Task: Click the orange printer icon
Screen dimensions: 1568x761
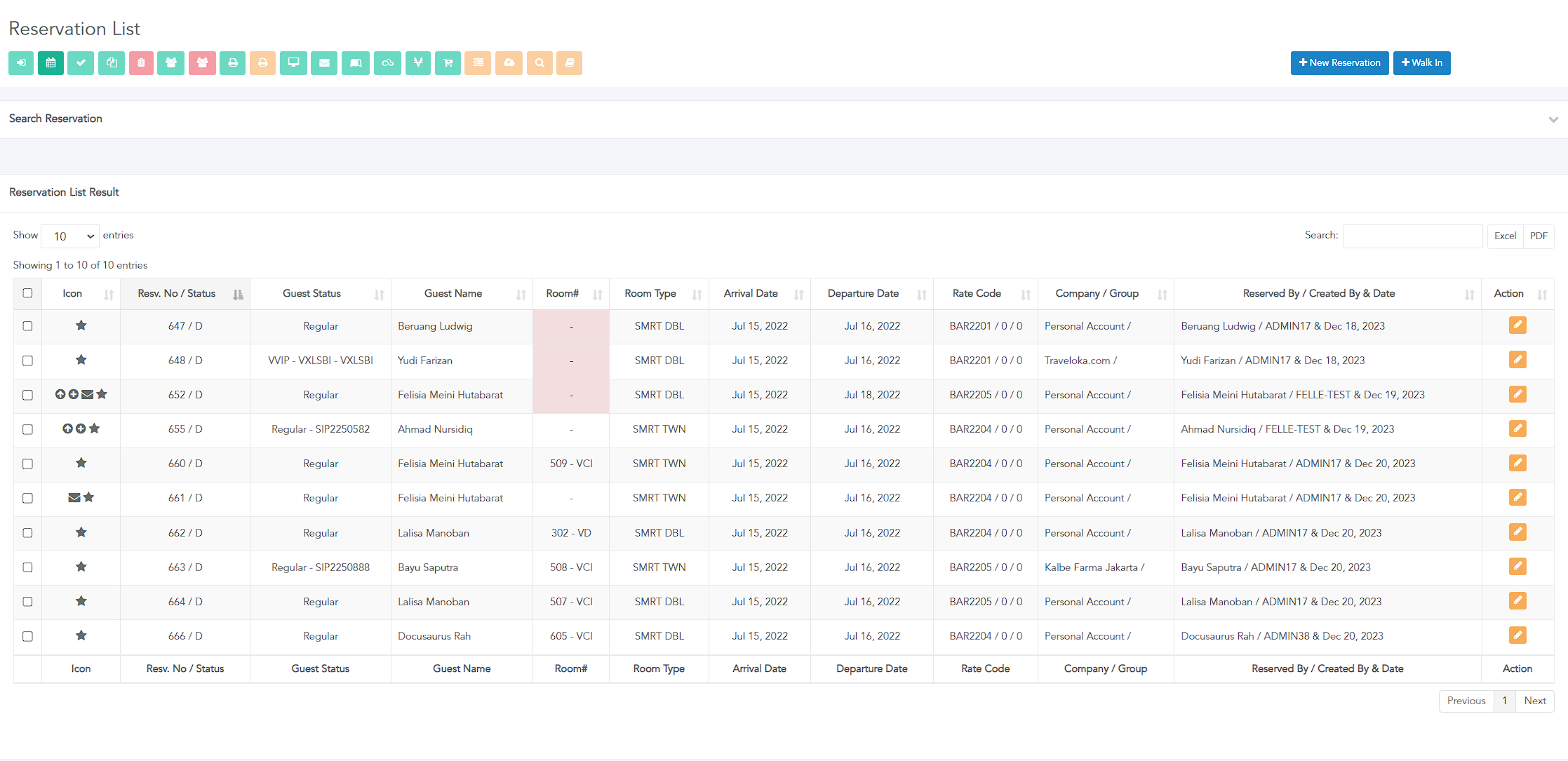Action: 262,63
